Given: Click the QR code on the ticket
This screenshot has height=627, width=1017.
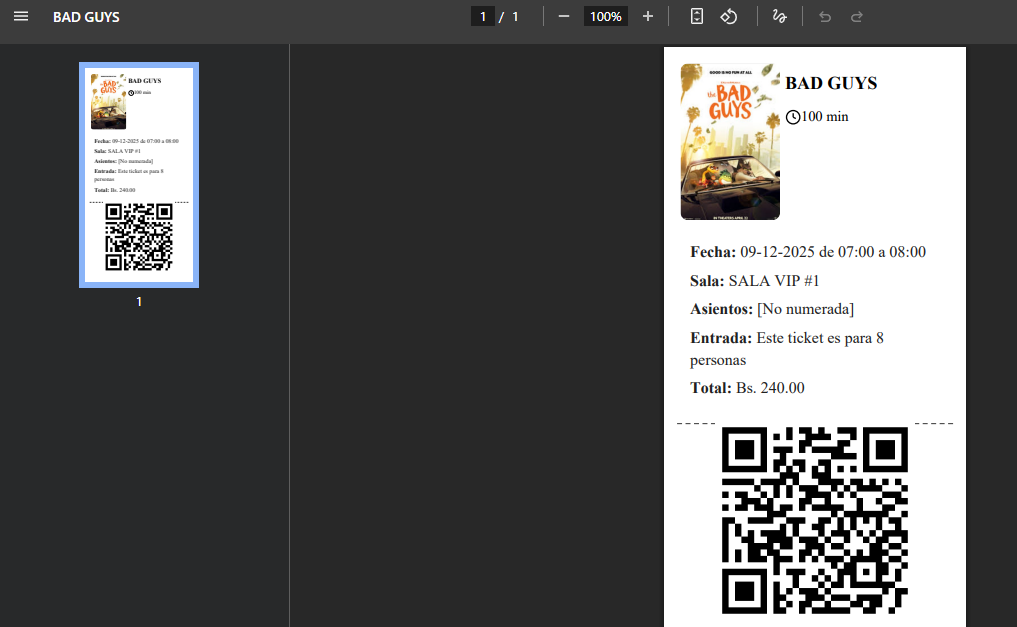Looking at the screenshot, I should (x=814, y=519).
